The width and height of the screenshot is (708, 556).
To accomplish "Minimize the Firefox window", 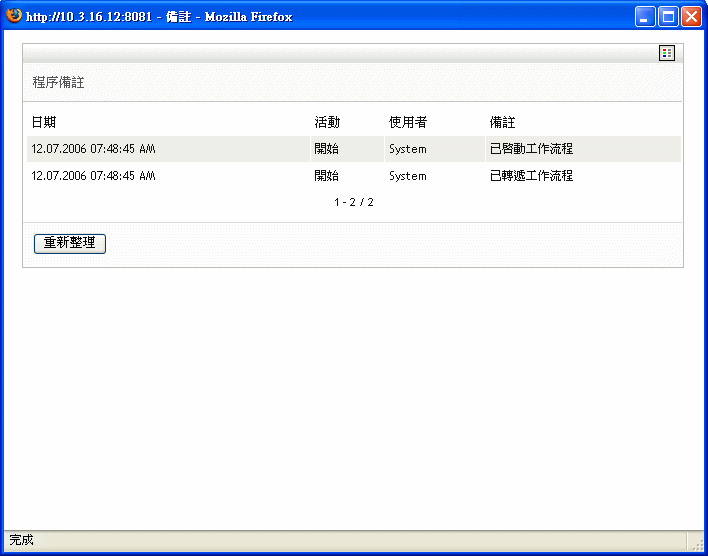I will click(x=645, y=17).
